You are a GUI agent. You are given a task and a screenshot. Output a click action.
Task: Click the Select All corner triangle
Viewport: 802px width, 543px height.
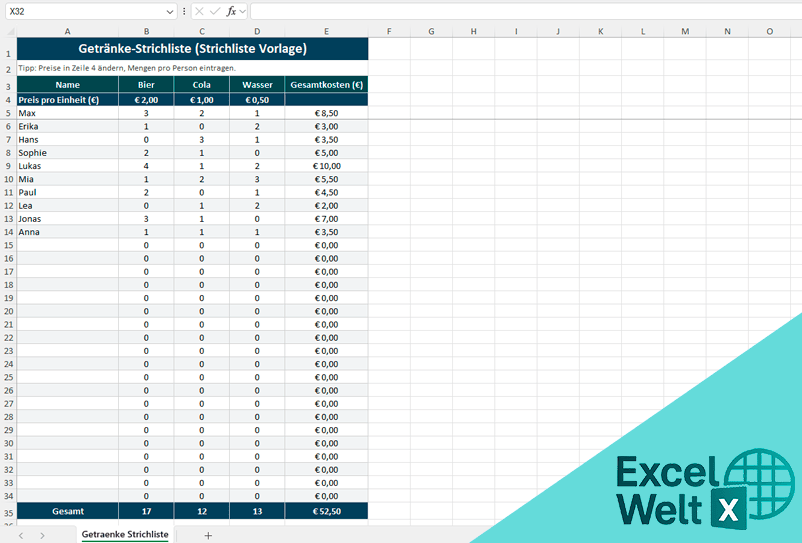pyautogui.click(x=8, y=31)
